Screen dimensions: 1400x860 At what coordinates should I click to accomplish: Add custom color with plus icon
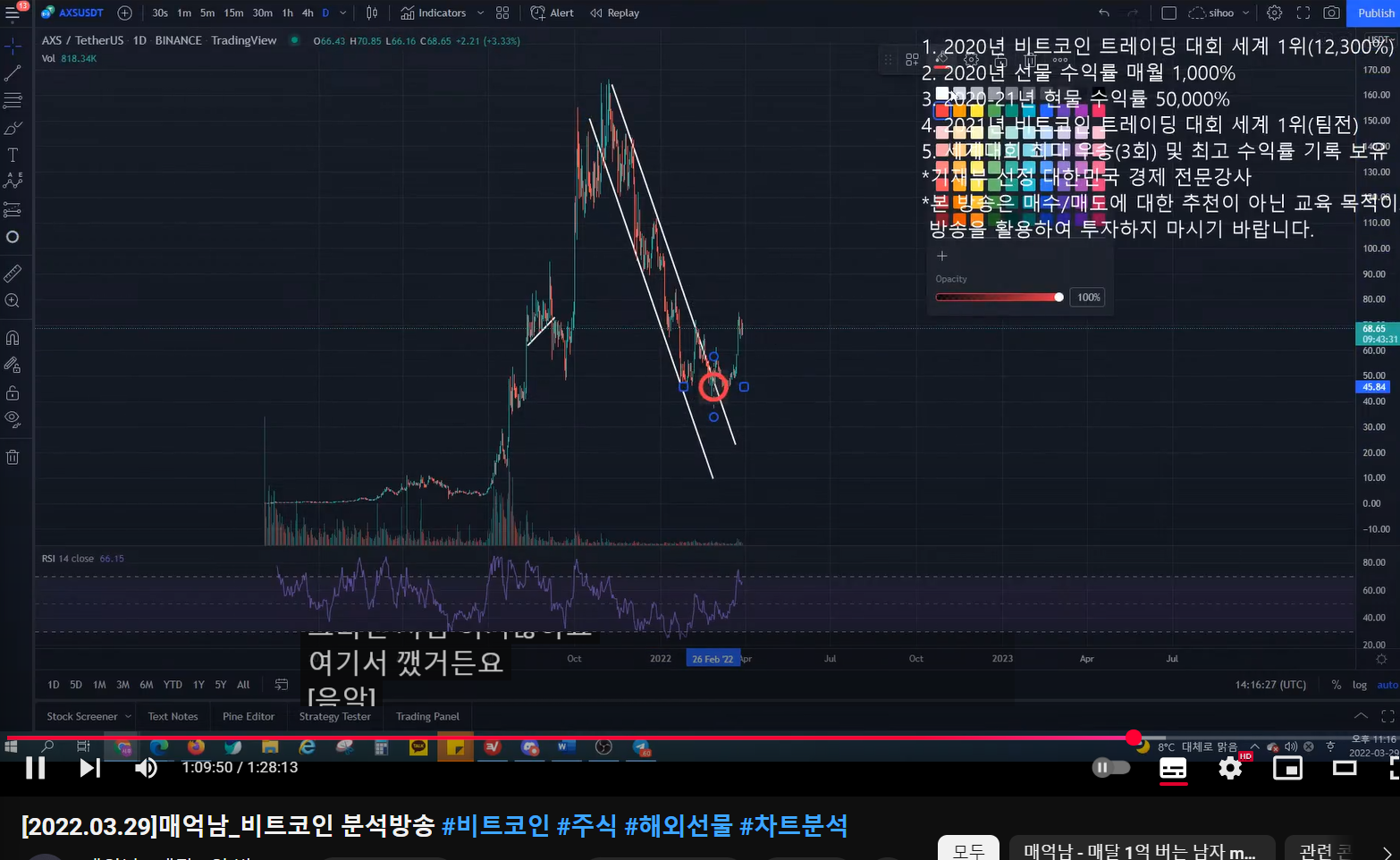click(941, 256)
